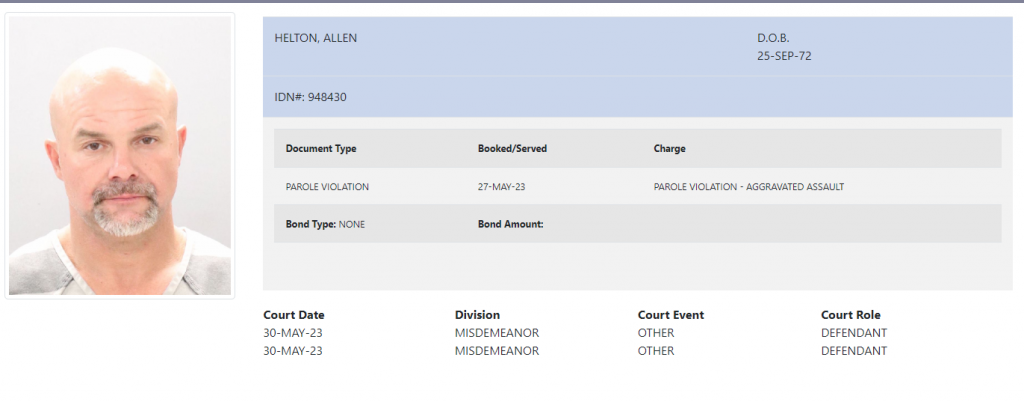Screen dimensions: 1024x402
Task: Click the Court Role column heading
Action: point(850,315)
